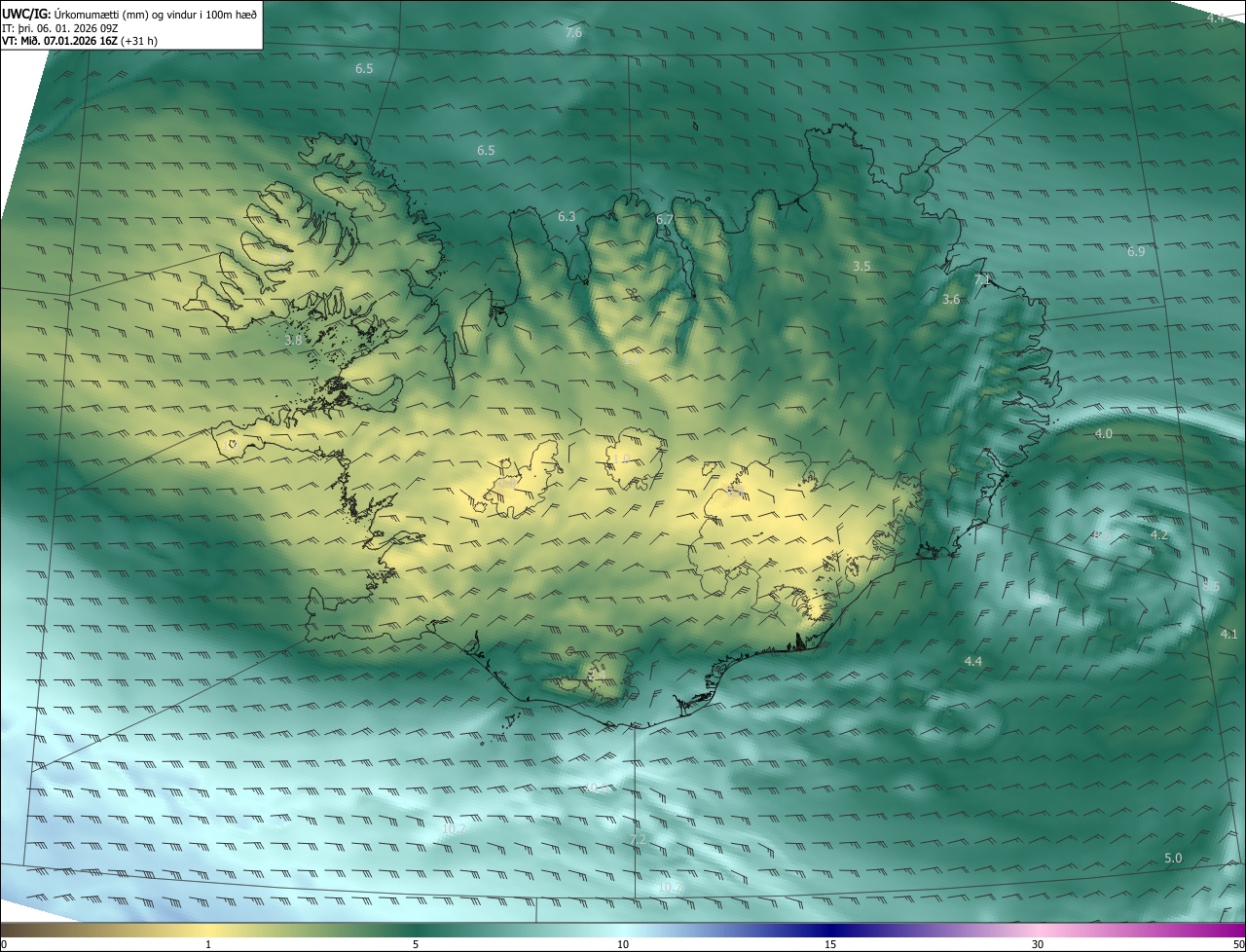The width and height of the screenshot is (1246, 952).
Task: Click the 50 tick label on the color scale
Action: pyautogui.click(x=1238, y=944)
